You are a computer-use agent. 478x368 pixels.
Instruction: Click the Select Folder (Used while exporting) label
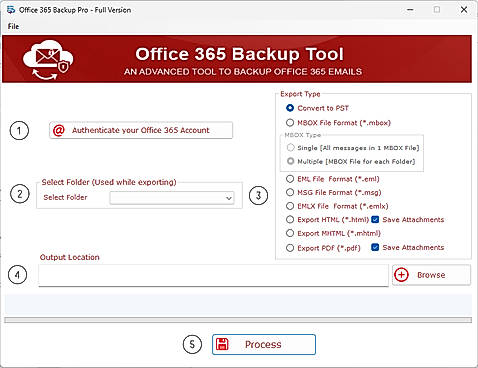109,182
